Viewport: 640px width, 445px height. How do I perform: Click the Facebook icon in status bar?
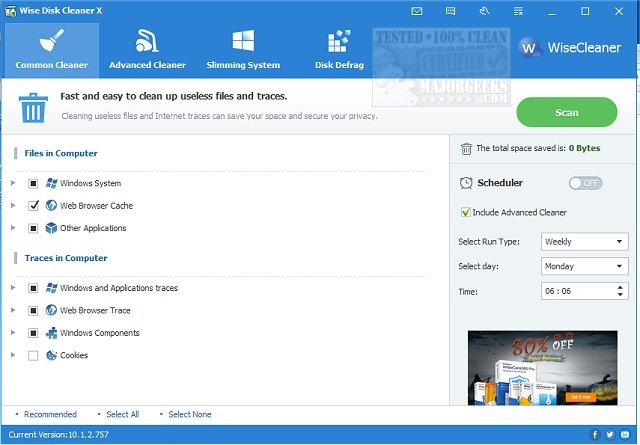click(x=596, y=435)
